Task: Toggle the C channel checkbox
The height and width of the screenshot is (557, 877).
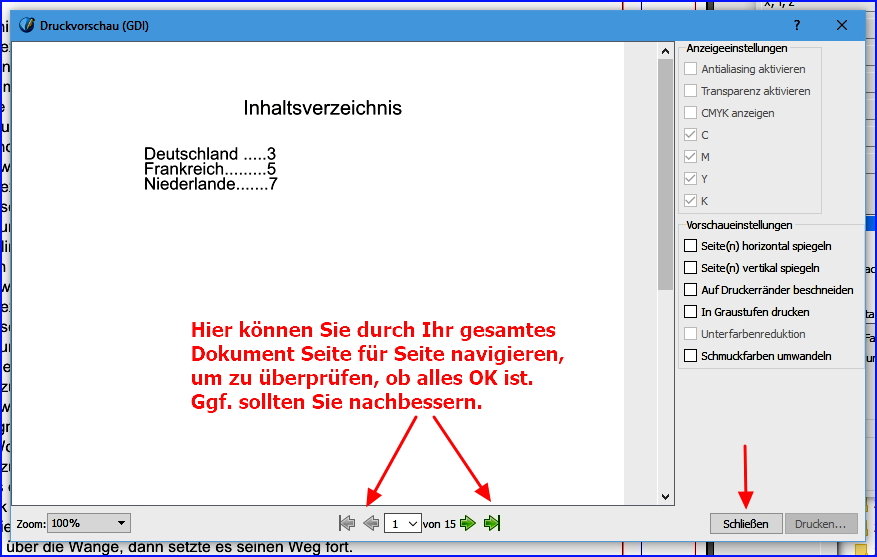Action: pyautogui.click(x=691, y=135)
